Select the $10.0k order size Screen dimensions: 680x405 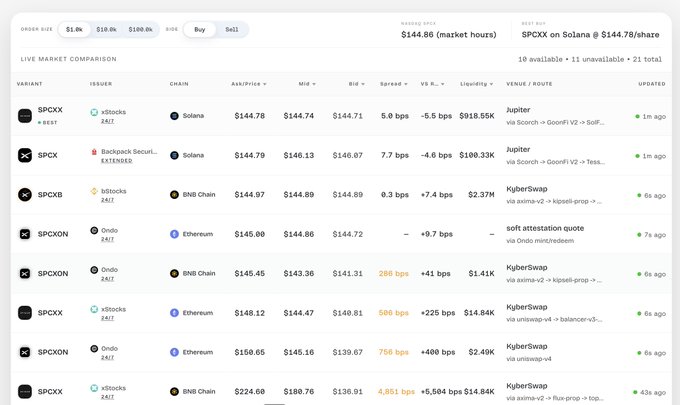pyautogui.click(x=106, y=29)
